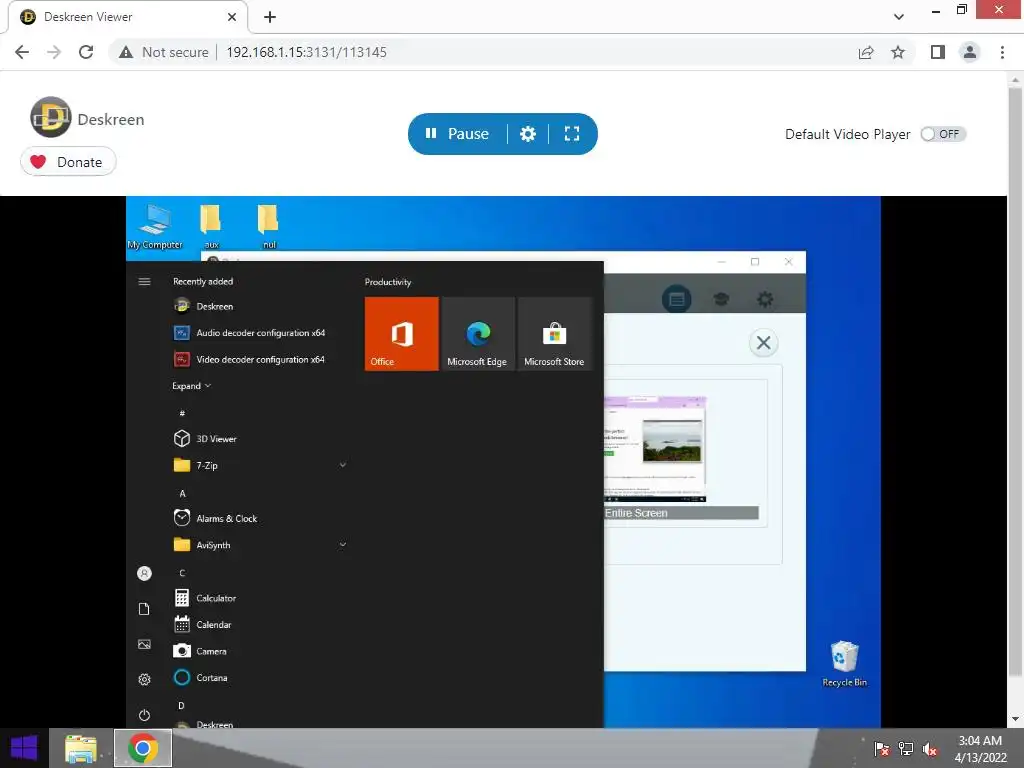Open Deskreen viewer settings gear
The image size is (1024, 768).
coord(528,134)
